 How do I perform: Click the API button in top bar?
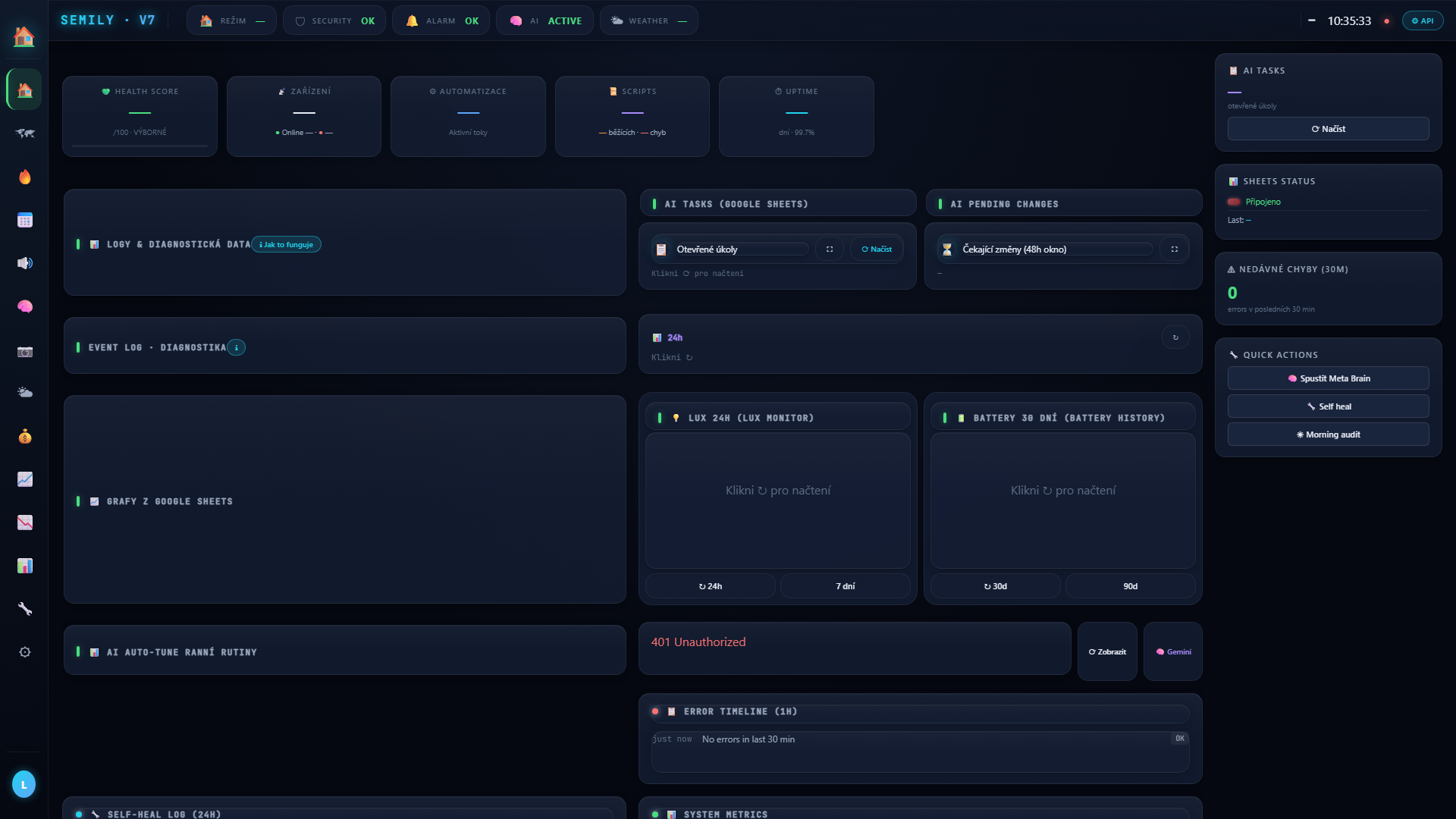pyautogui.click(x=1423, y=20)
